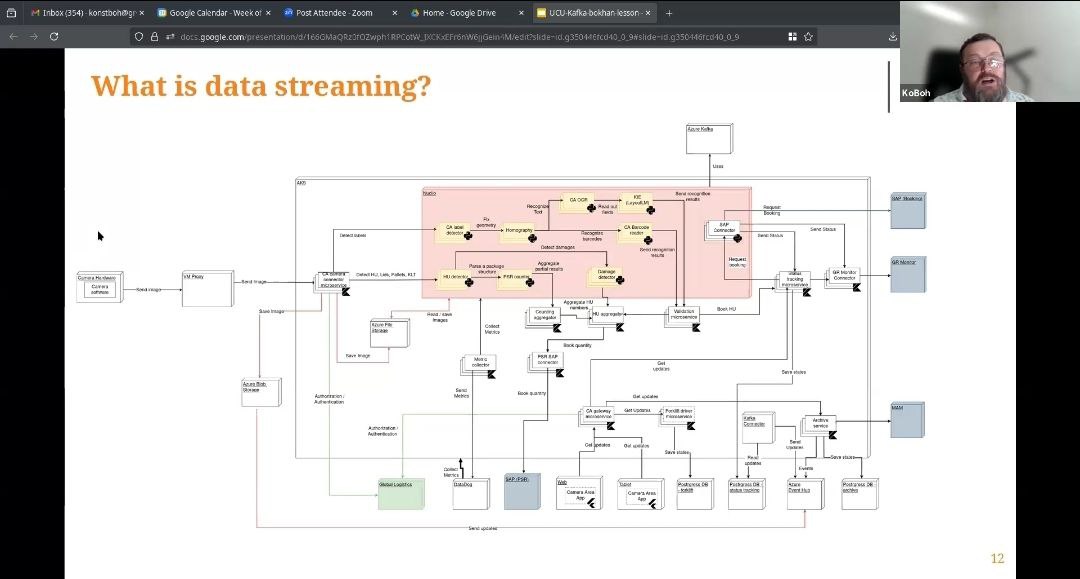Close the Post Attendee - Zoom tab

coord(395,12)
